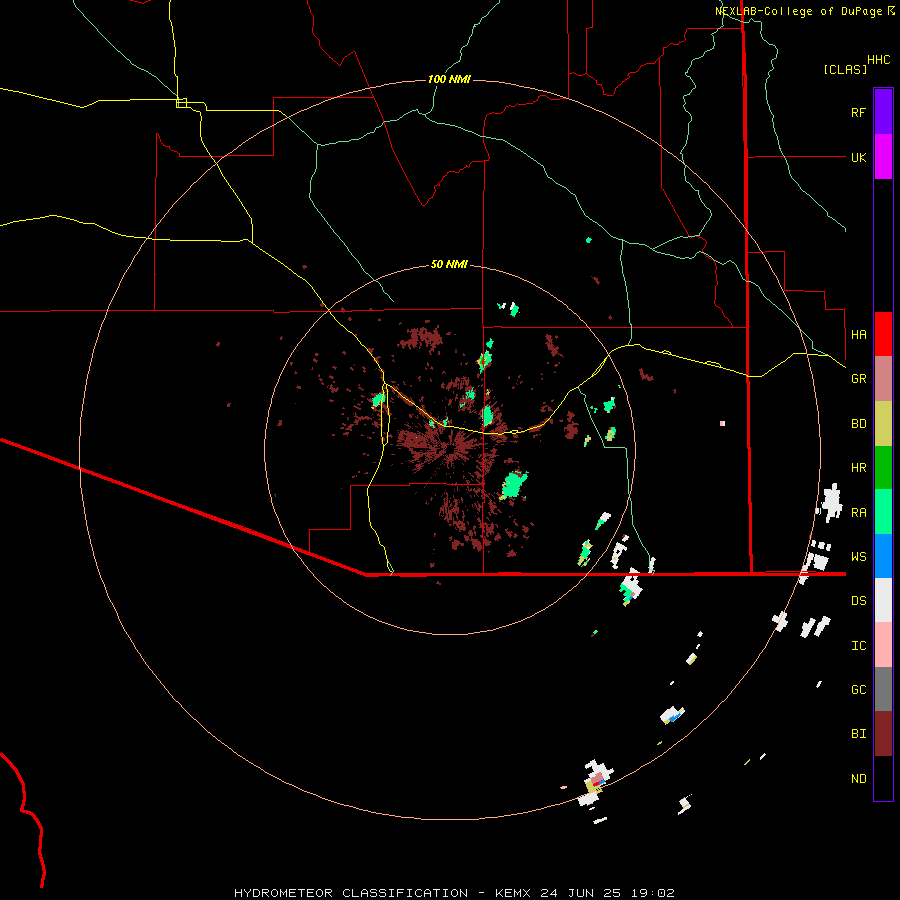Click the HHC product label
Screen dimensions: 900x900
click(x=878, y=60)
